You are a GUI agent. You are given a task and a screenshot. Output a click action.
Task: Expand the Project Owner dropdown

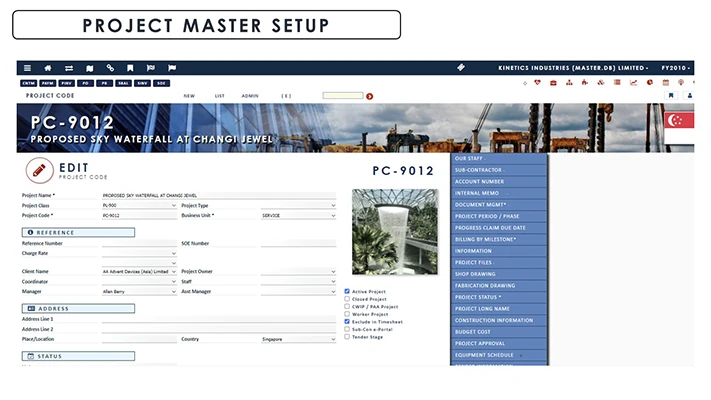(298, 271)
